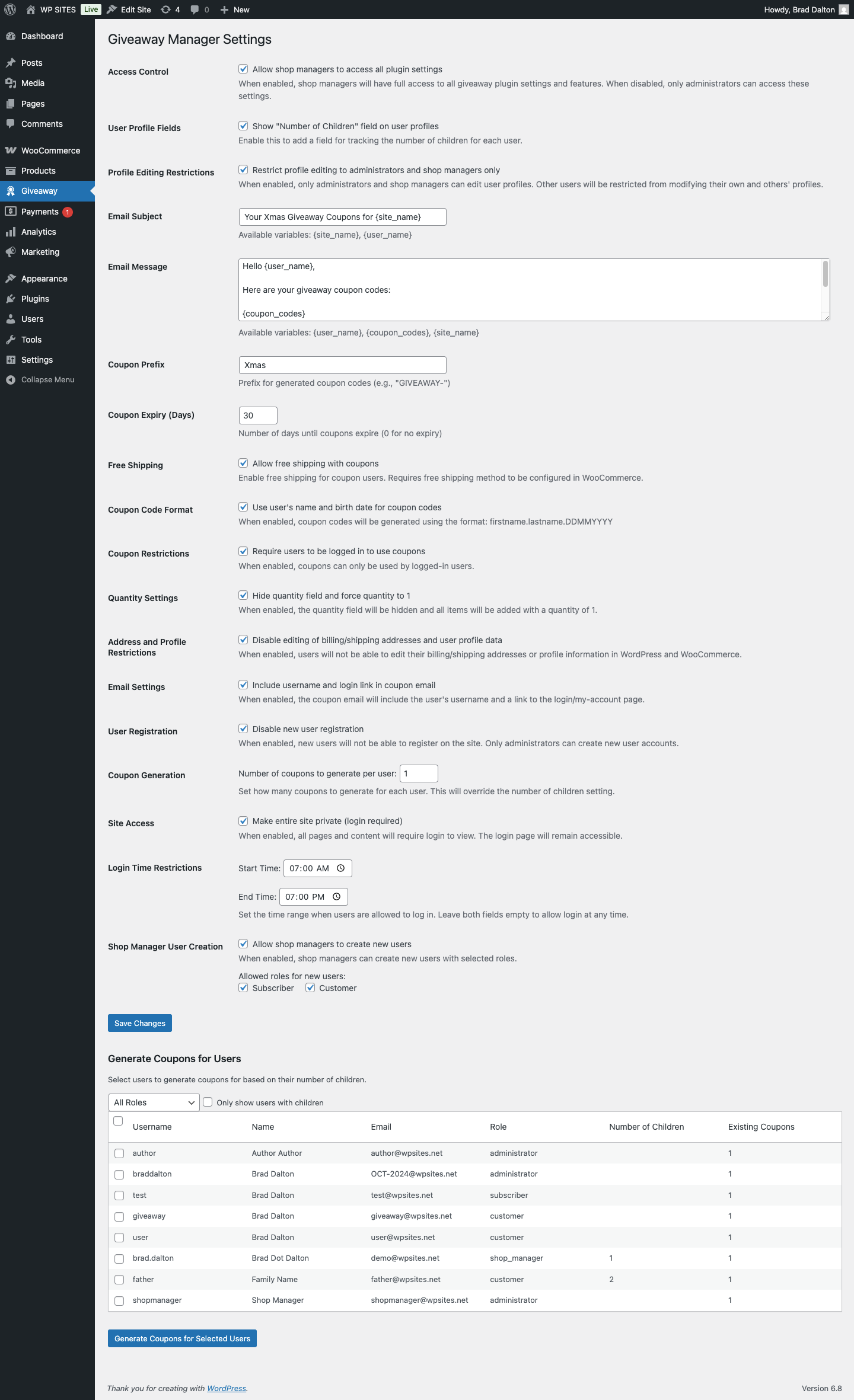854x1400 pixels.
Task: Open the All Roles dropdown
Action: 154,1102
